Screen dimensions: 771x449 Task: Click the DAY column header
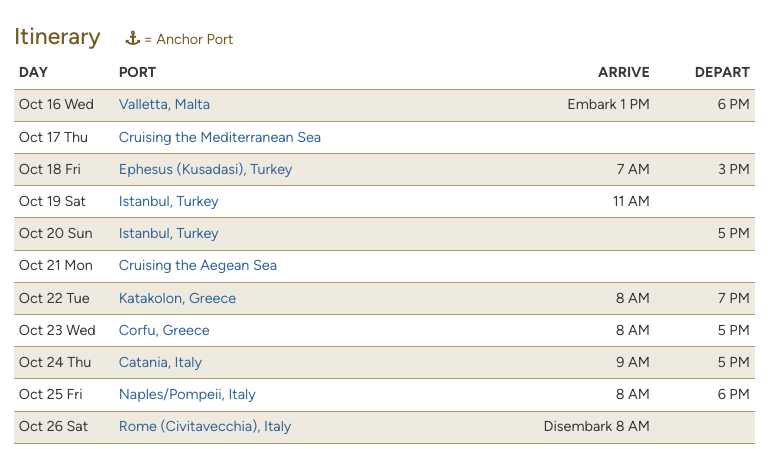[33, 72]
